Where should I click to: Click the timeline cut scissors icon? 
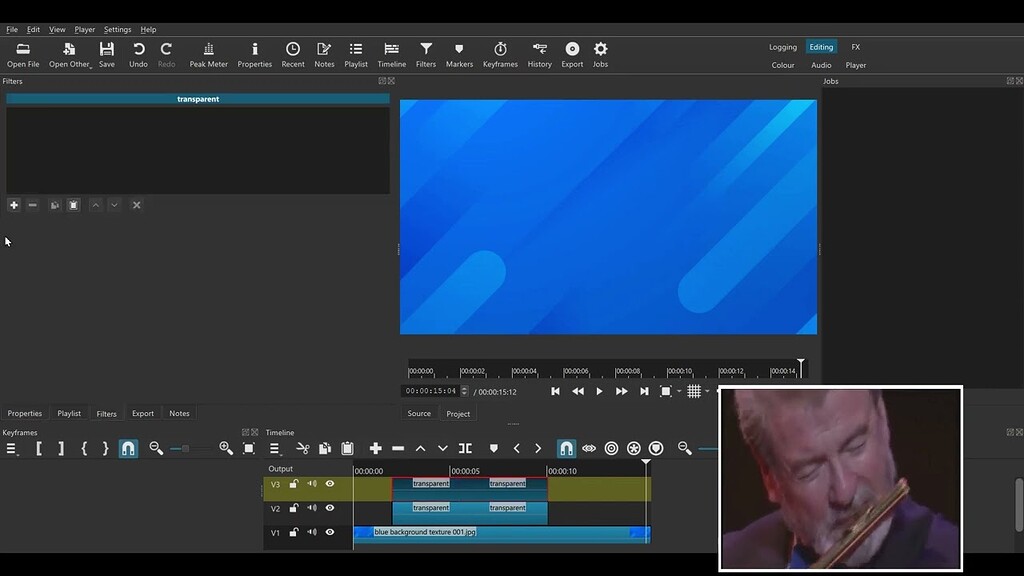point(303,448)
